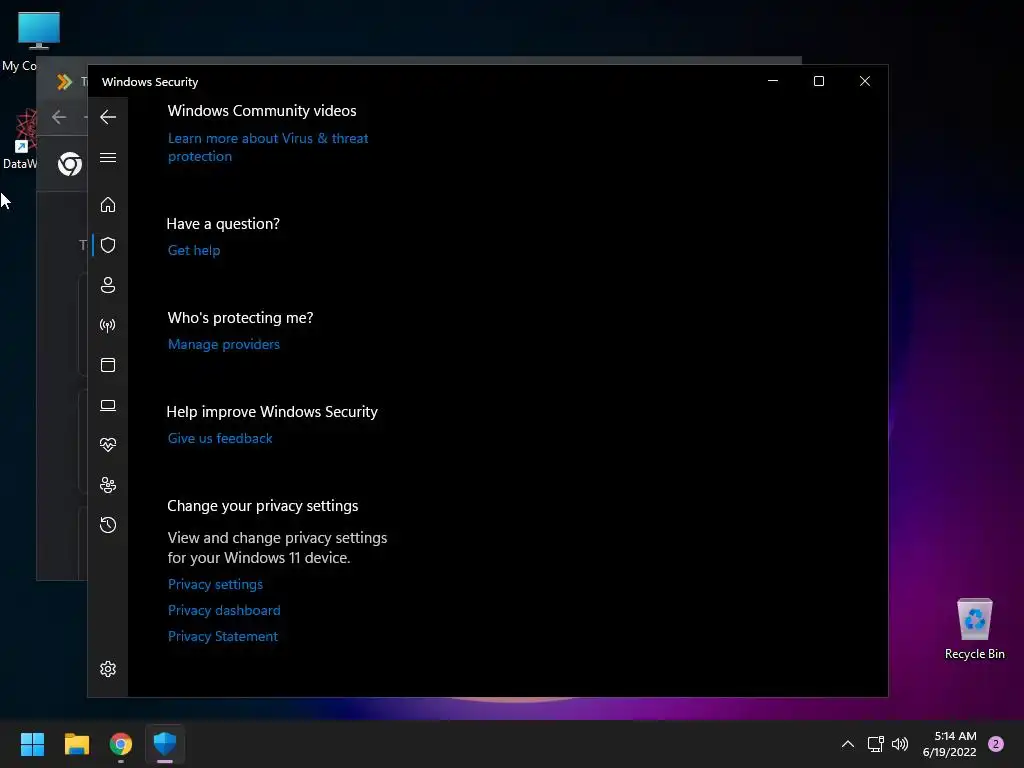Screen dimensions: 1024x768
Task: Click 'Help improve Windows Security' heading
Action: click(272, 411)
